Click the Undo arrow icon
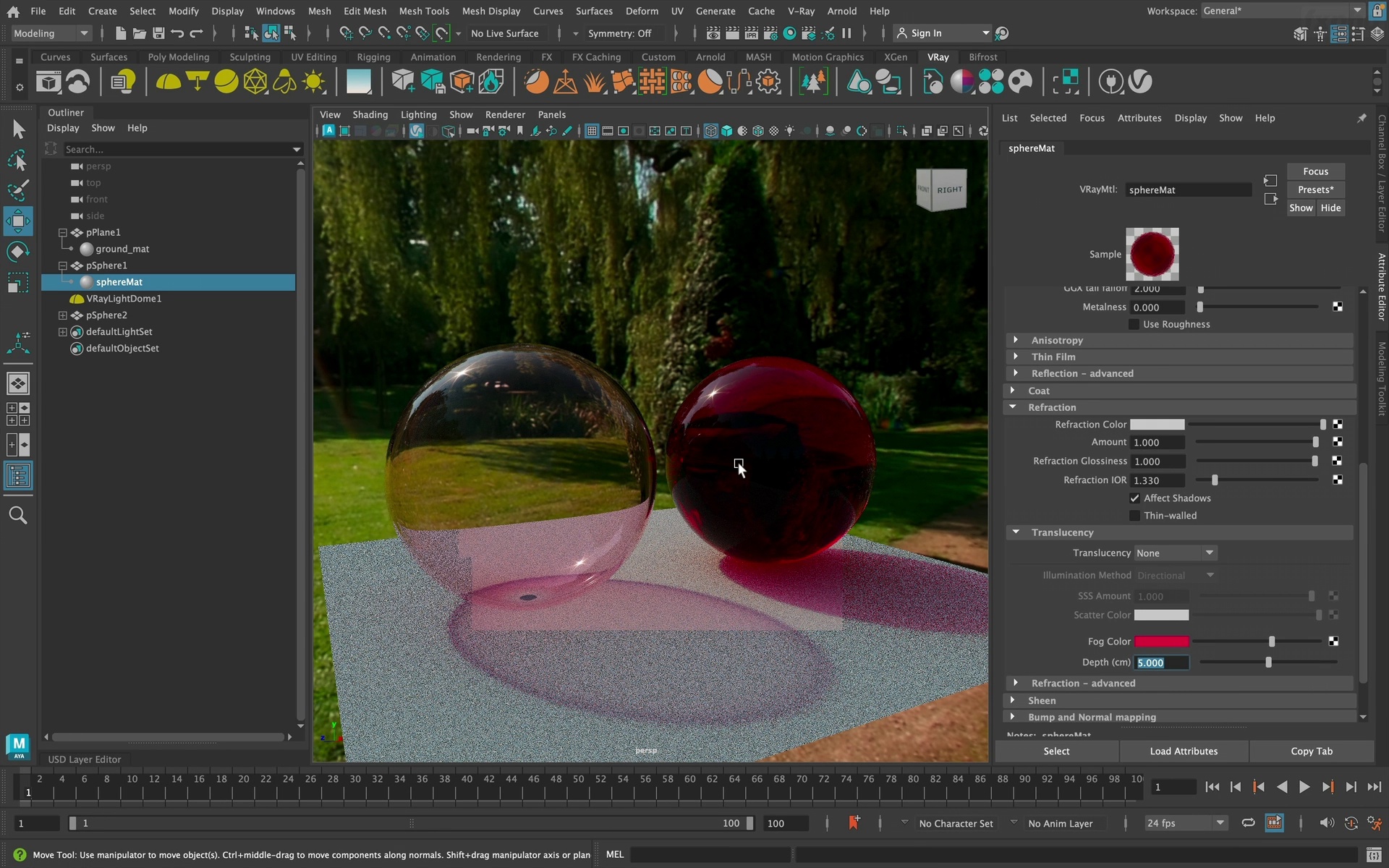The image size is (1389, 868). coord(177,33)
